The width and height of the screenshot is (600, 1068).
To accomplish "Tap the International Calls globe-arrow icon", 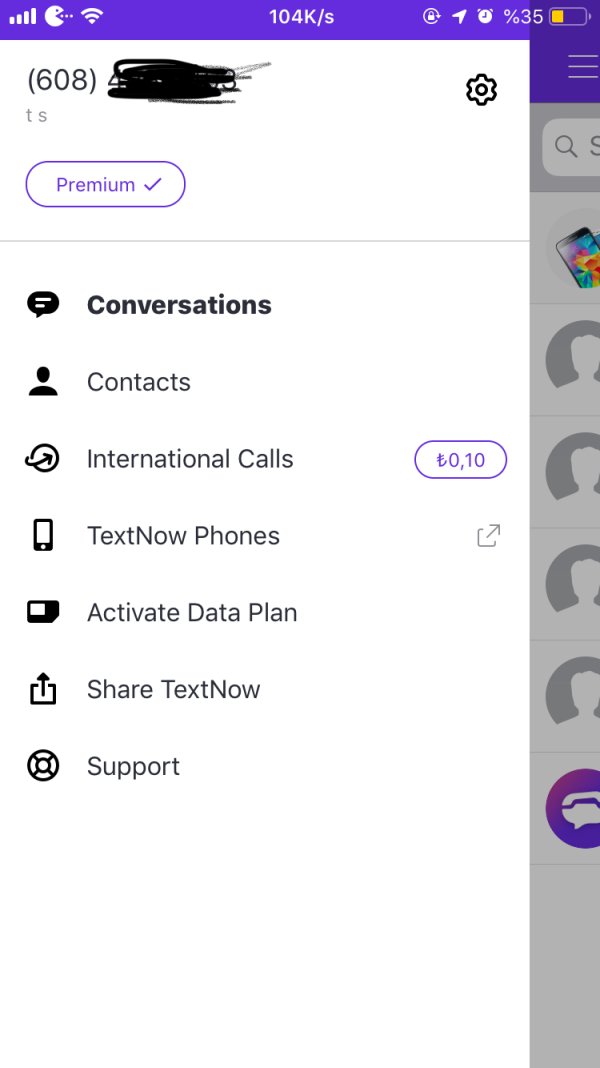I will tap(43, 459).
